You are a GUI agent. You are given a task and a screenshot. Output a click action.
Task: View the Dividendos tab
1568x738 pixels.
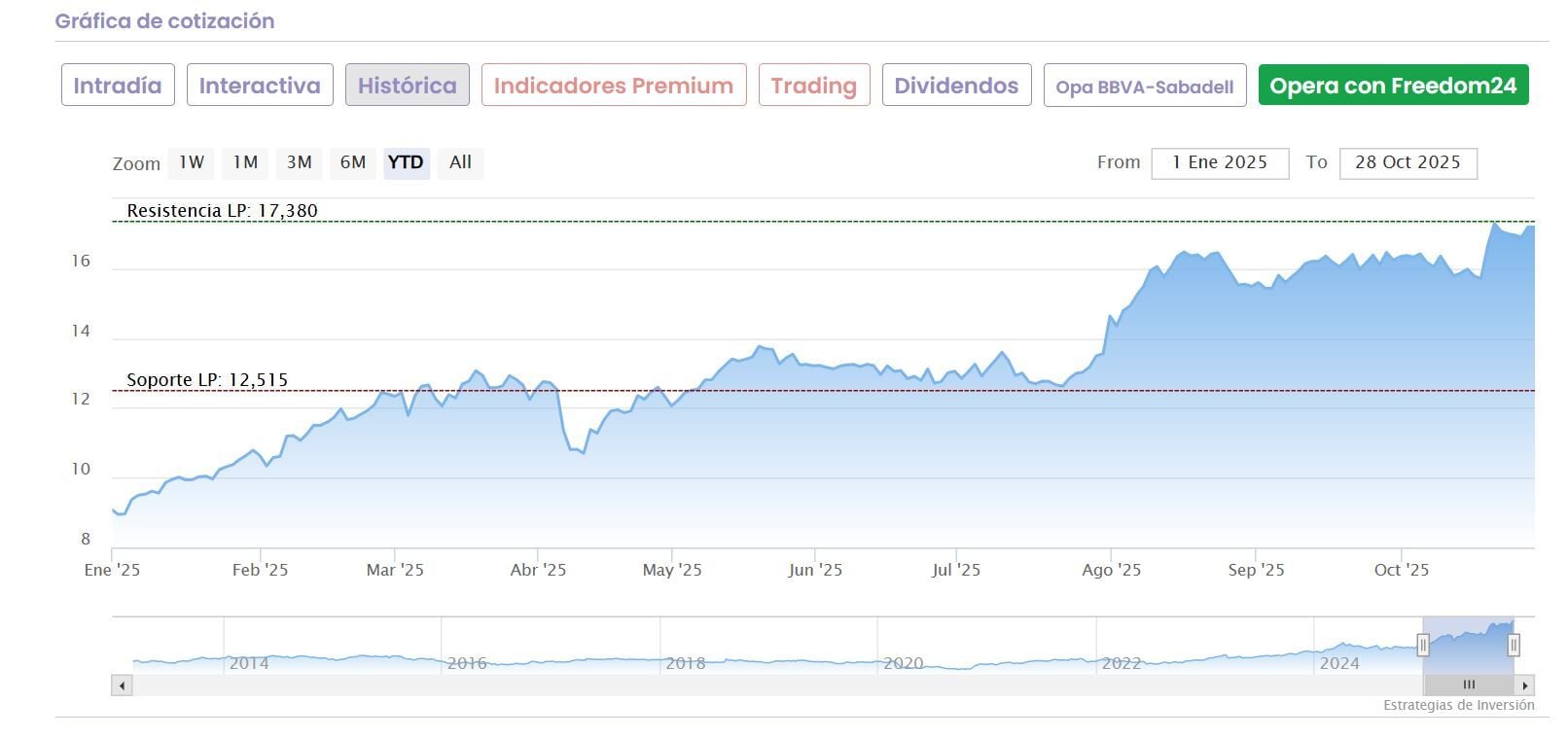[x=956, y=86]
